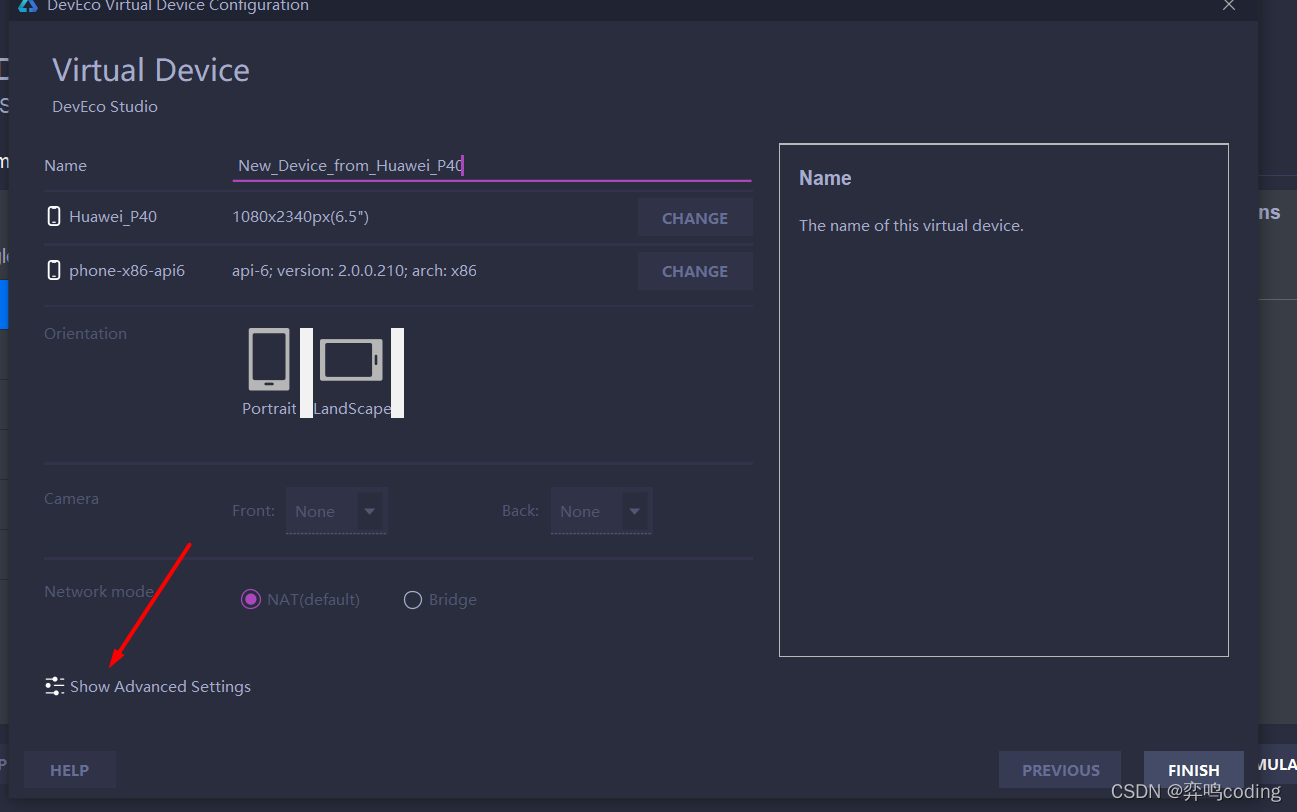The image size is (1297, 812).
Task: Click the phone-x86-api6 label
Action: click(x=127, y=271)
